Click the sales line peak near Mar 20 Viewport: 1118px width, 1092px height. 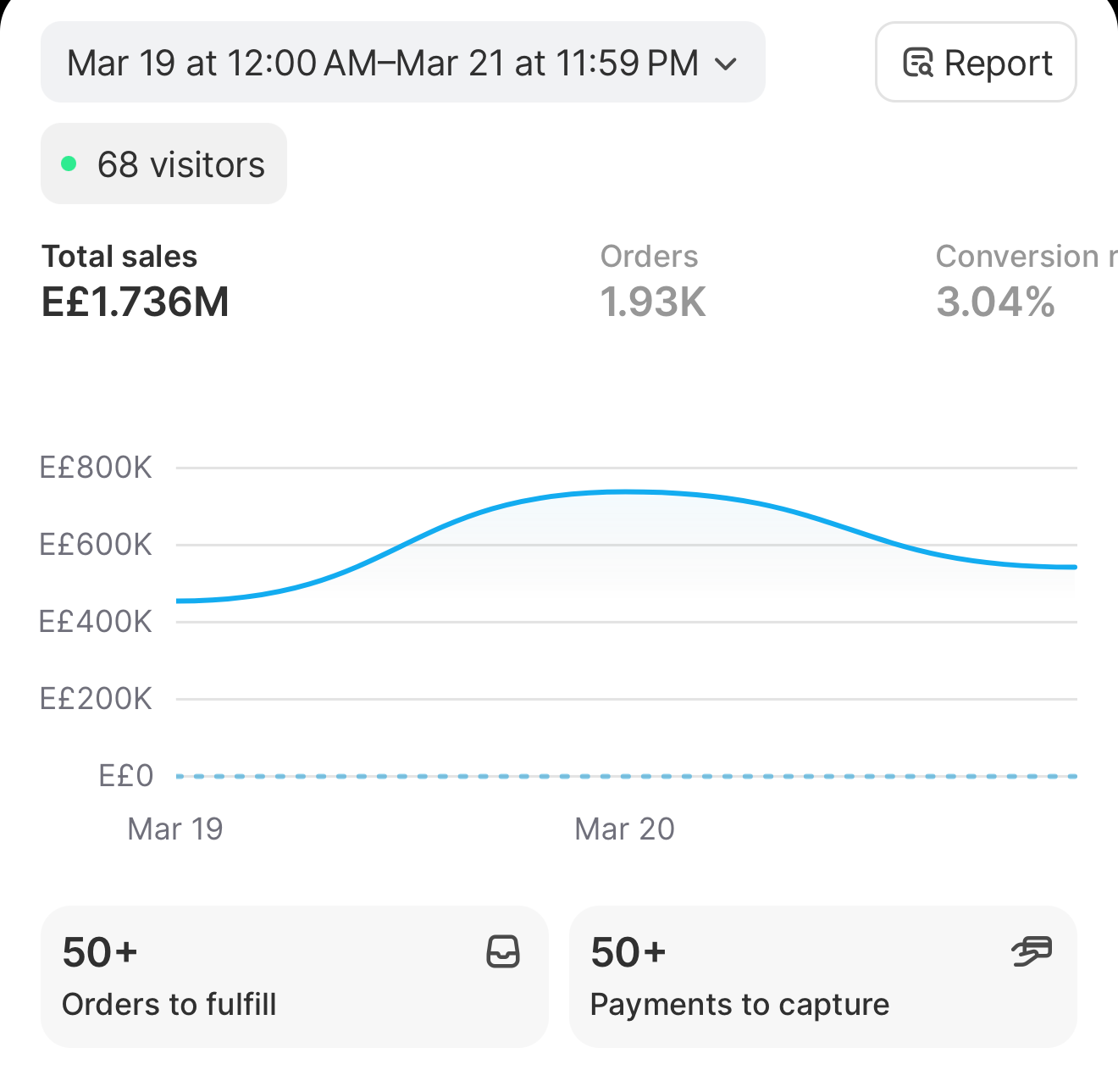click(625, 491)
